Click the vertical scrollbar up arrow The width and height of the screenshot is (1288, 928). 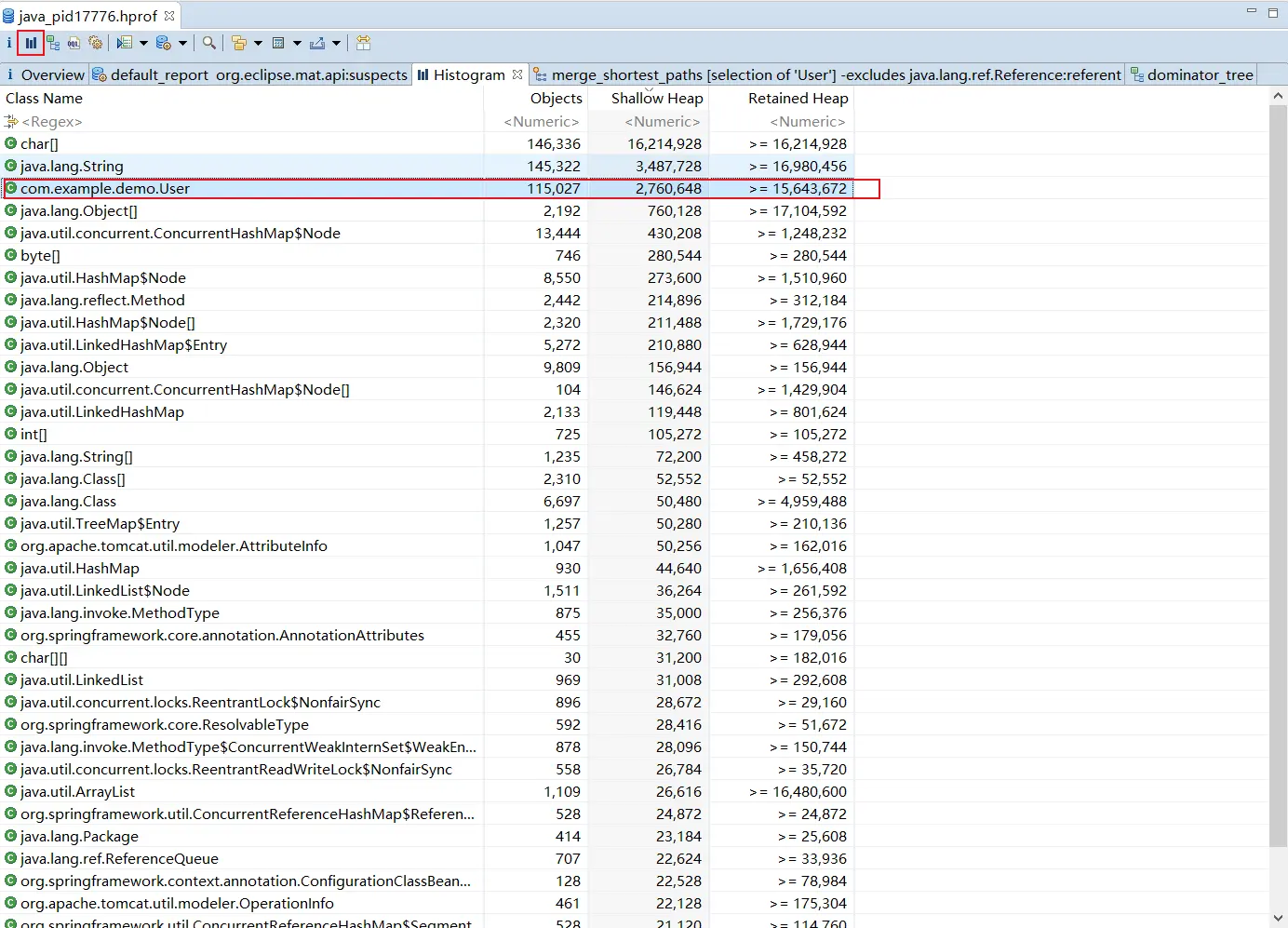pos(1278,96)
